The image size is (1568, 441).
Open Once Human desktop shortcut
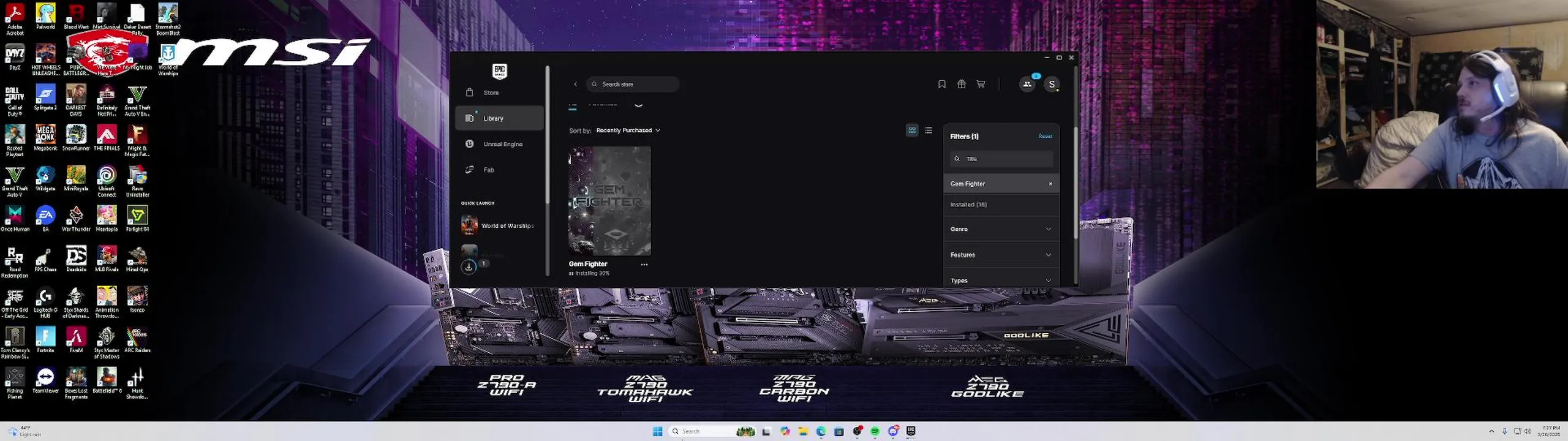(x=15, y=219)
